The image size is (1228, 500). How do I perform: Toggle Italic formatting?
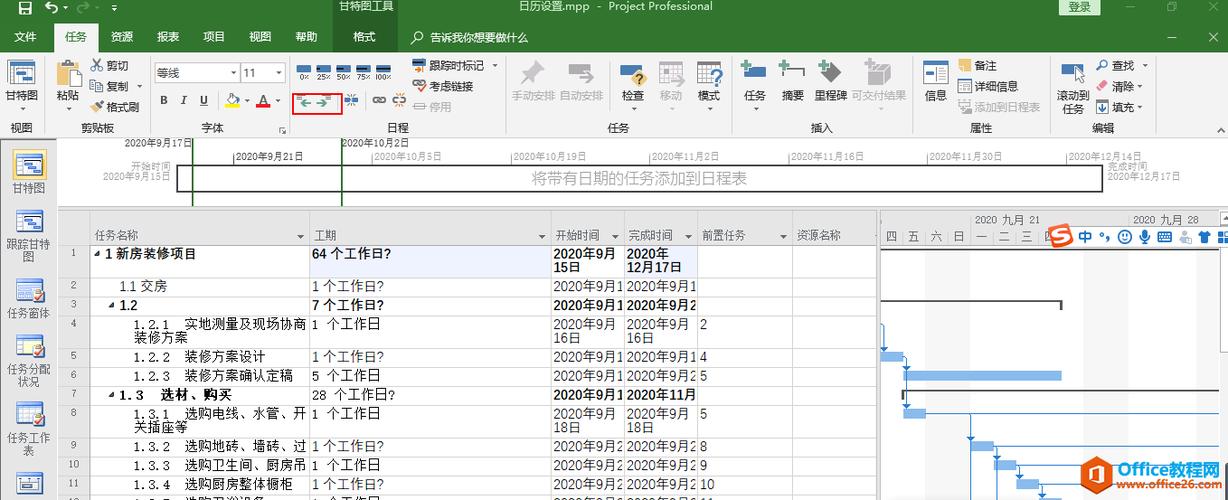(184, 100)
